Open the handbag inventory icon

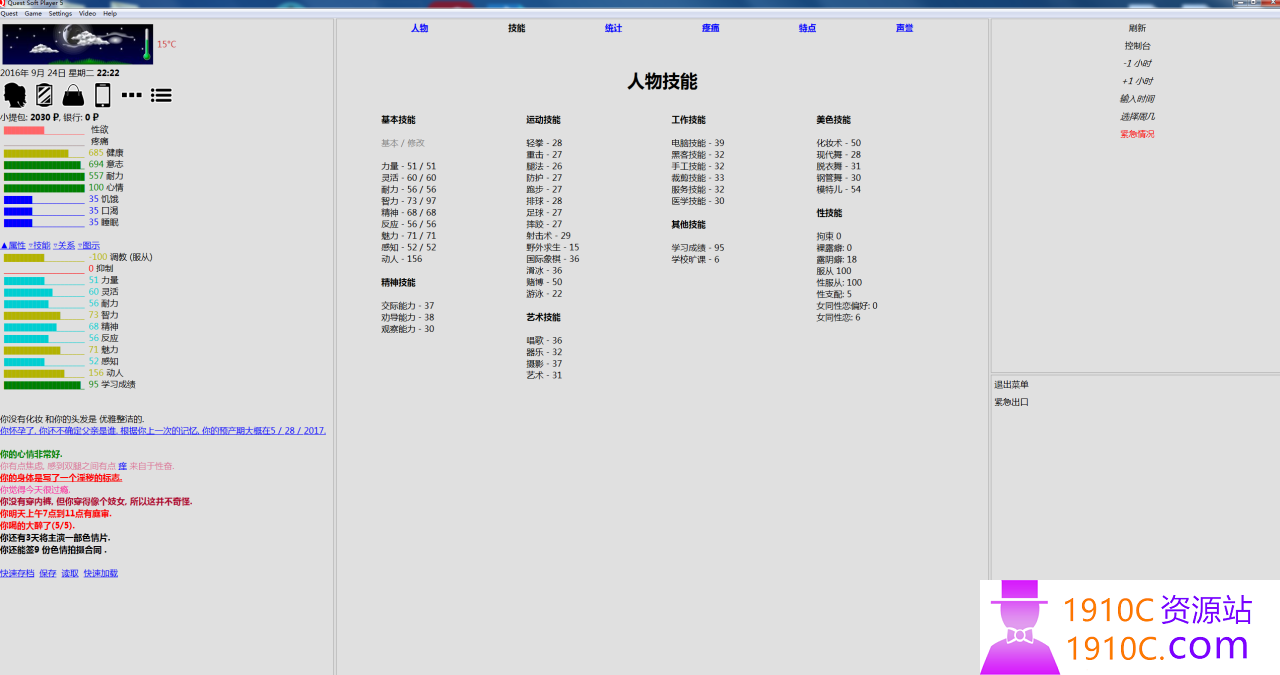(73, 95)
